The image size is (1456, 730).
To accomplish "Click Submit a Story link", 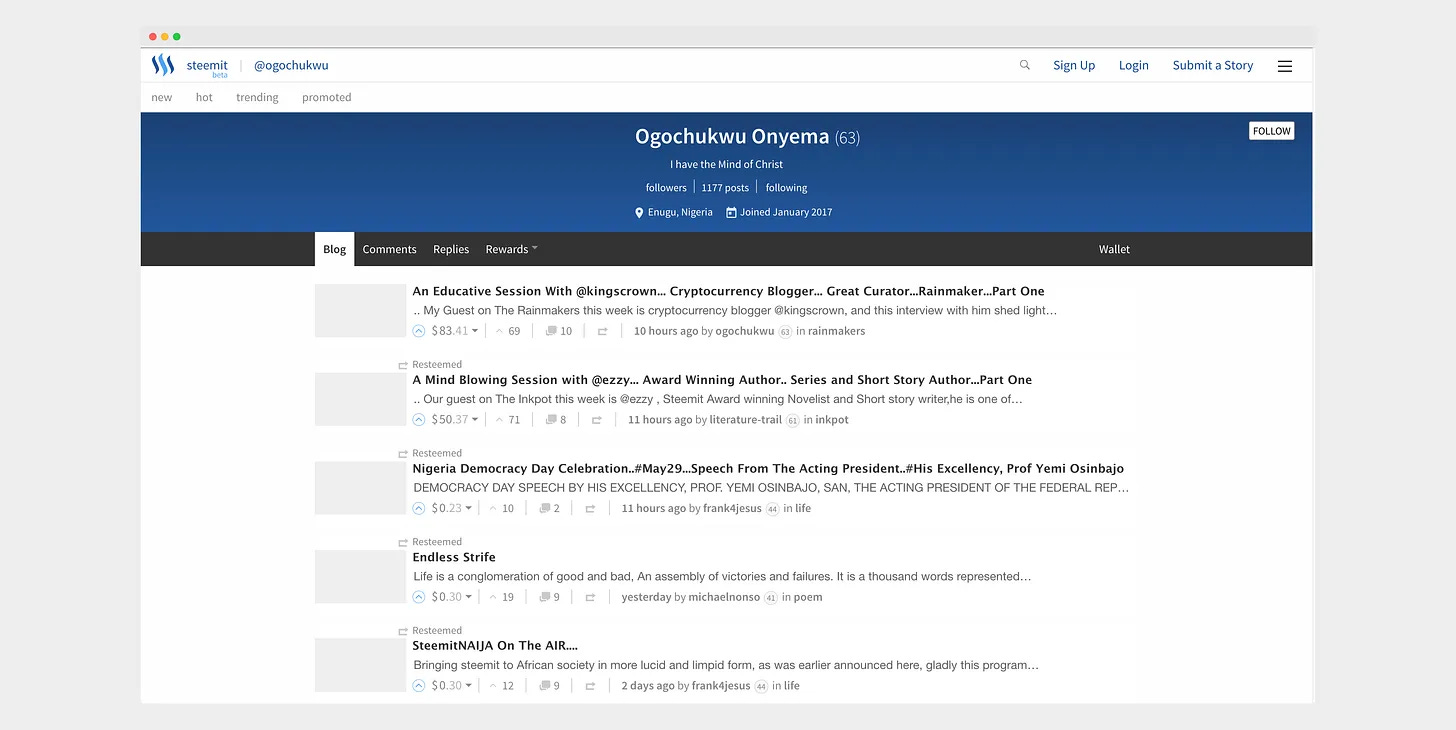I will point(1213,65).
